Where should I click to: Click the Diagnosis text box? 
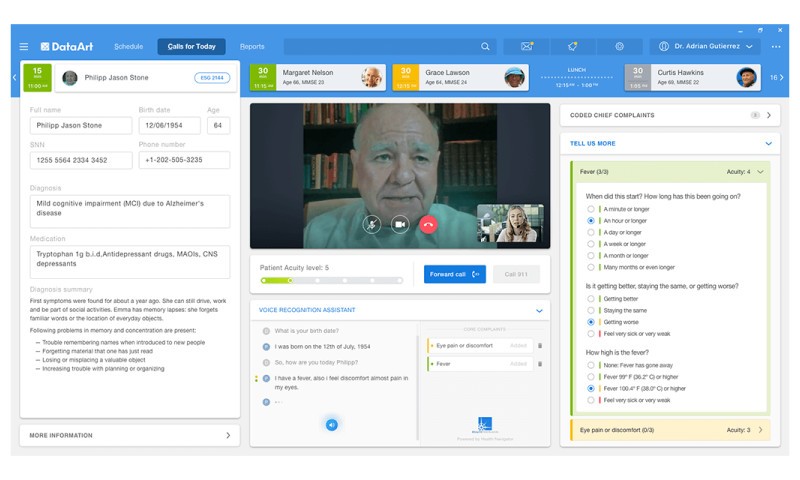(130, 211)
